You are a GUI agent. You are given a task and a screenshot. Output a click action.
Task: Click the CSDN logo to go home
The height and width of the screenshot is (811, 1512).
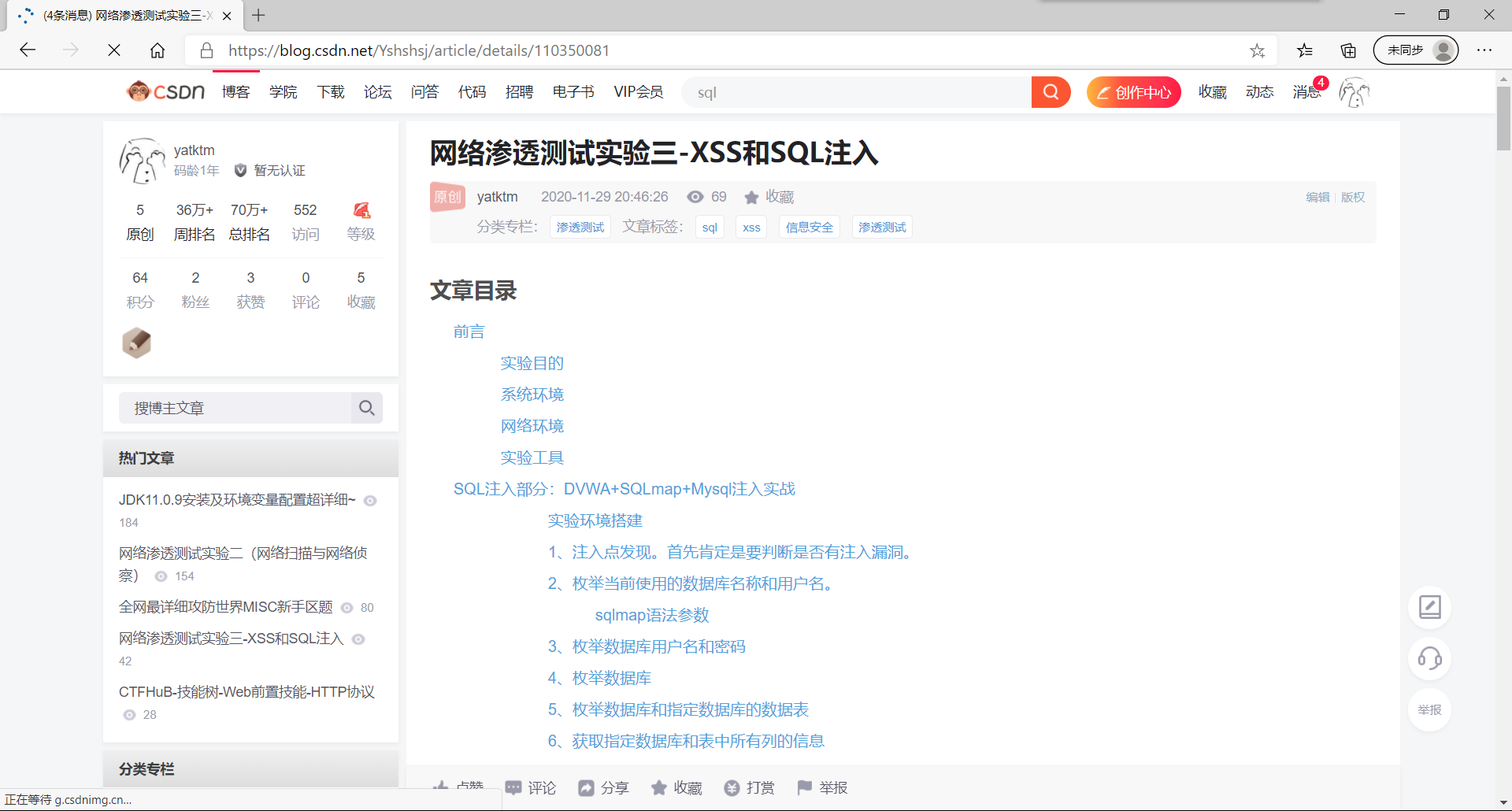pyautogui.click(x=165, y=91)
